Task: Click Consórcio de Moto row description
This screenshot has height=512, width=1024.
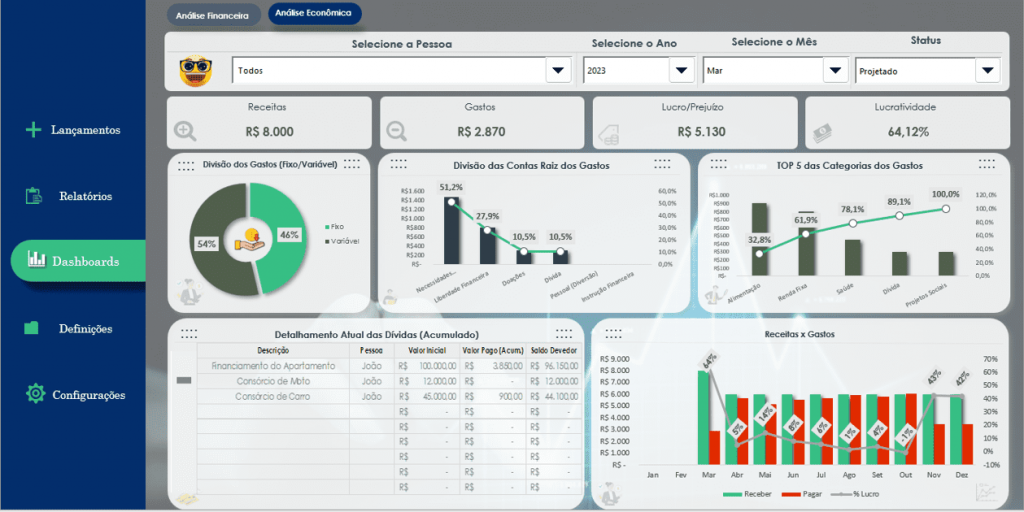Action: click(x=274, y=381)
